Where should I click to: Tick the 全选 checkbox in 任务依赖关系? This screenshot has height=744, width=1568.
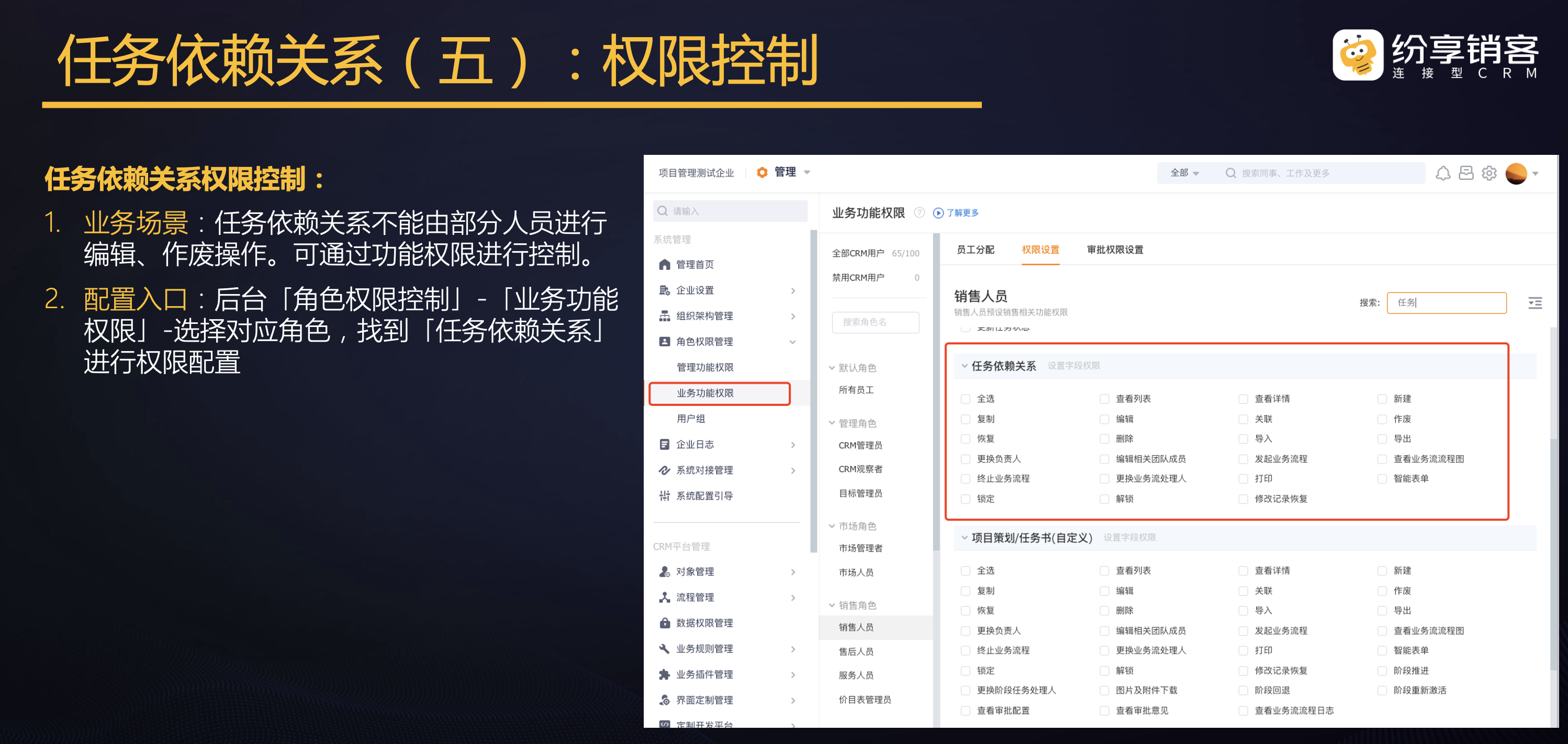point(966,399)
